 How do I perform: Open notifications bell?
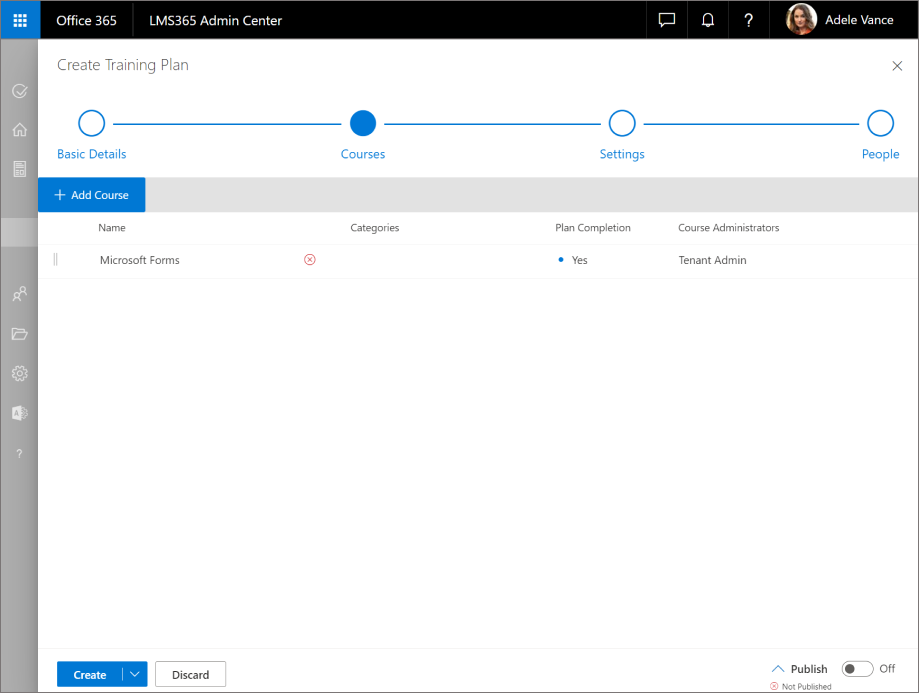coord(708,20)
